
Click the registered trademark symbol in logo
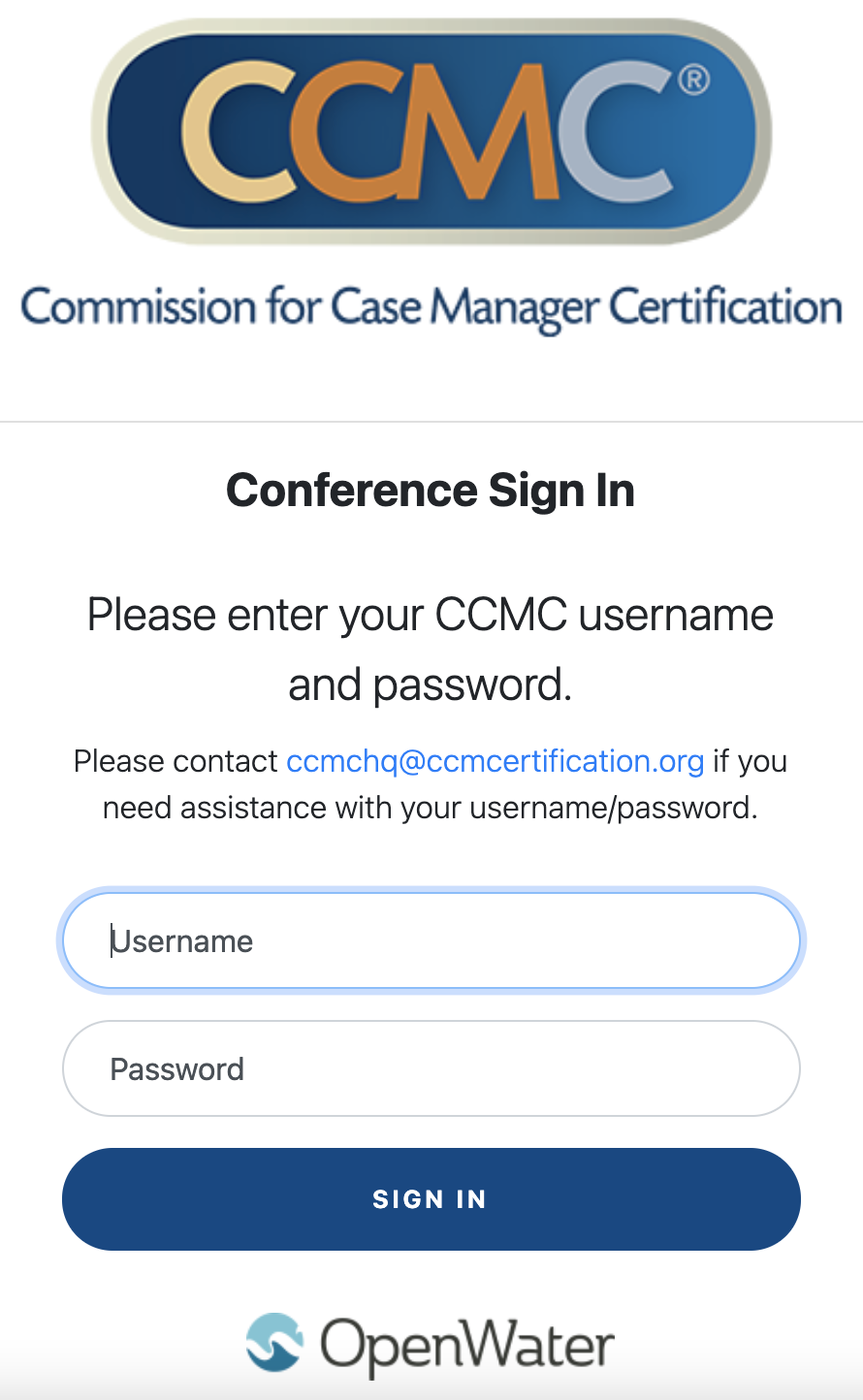tap(693, 80)
